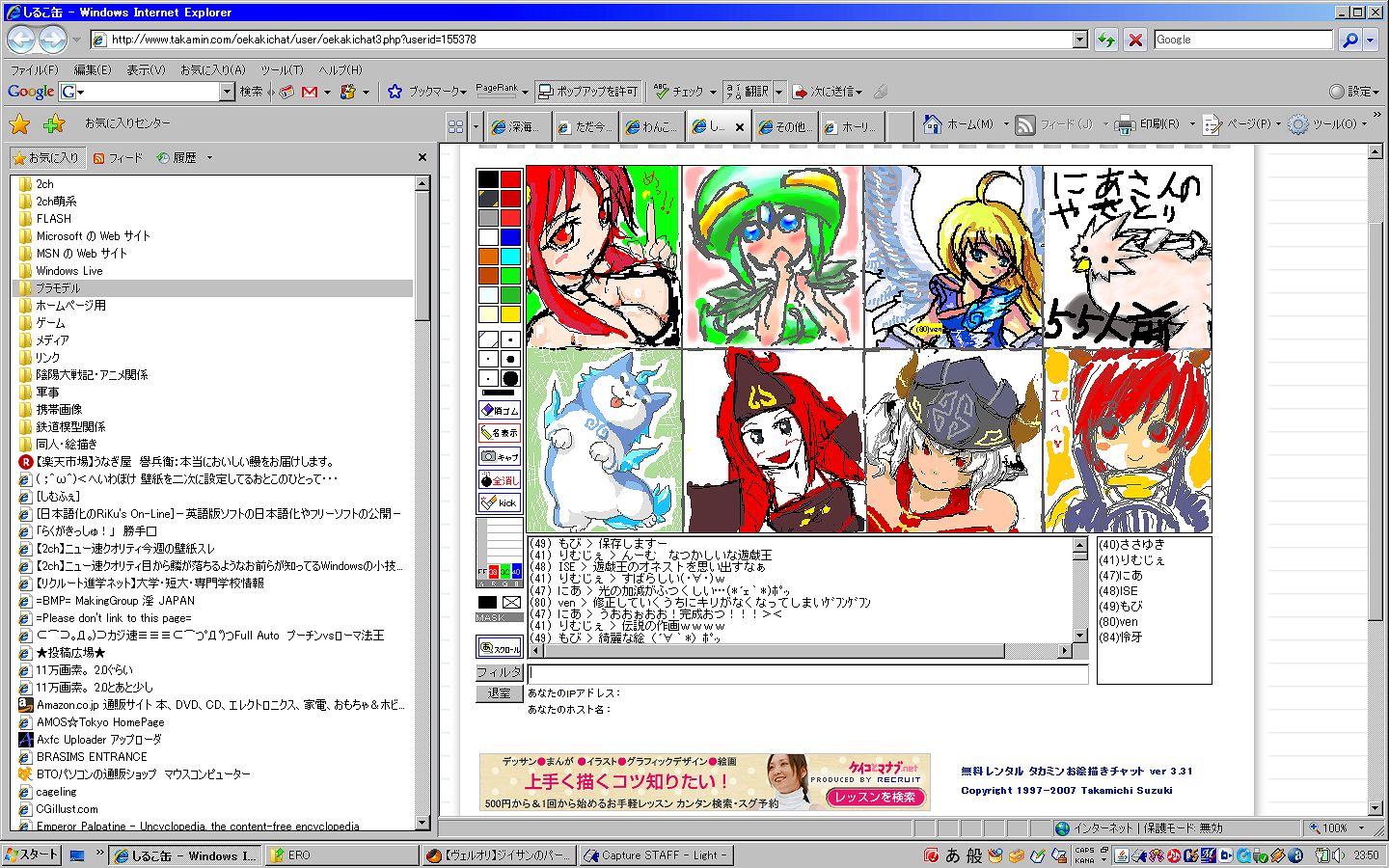Select the diagonal line brush tip

(x=488, y=339)
